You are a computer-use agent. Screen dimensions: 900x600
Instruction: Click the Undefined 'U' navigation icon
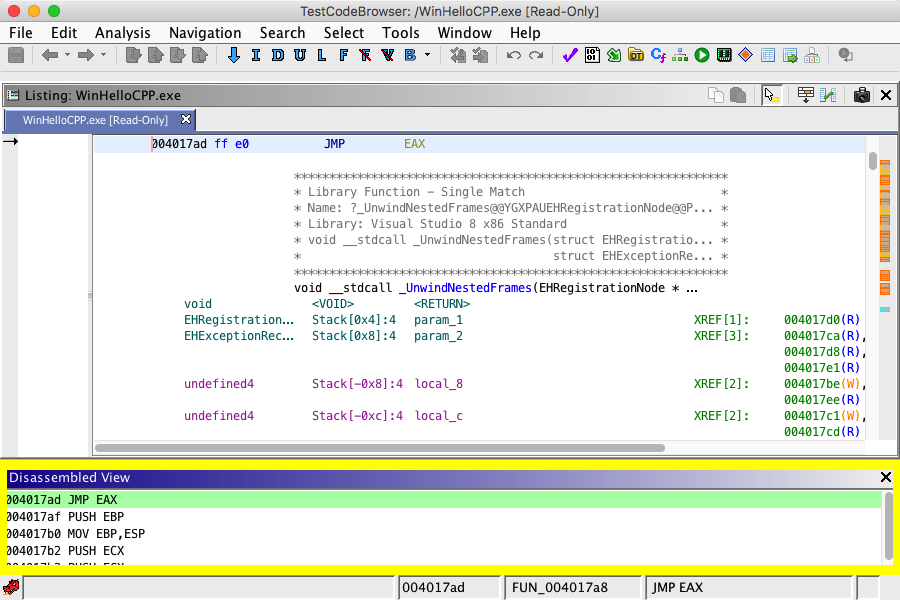[299, 55]
